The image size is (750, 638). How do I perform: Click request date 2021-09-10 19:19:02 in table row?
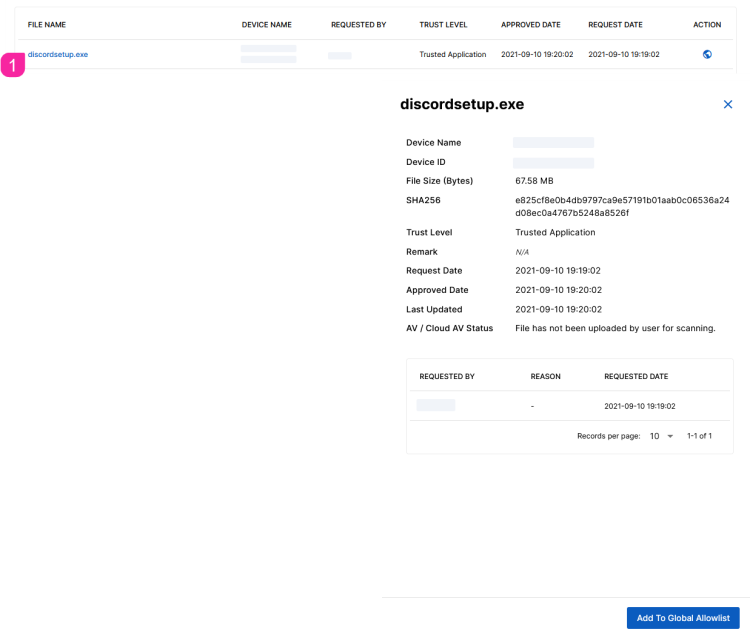coord(624,55)
